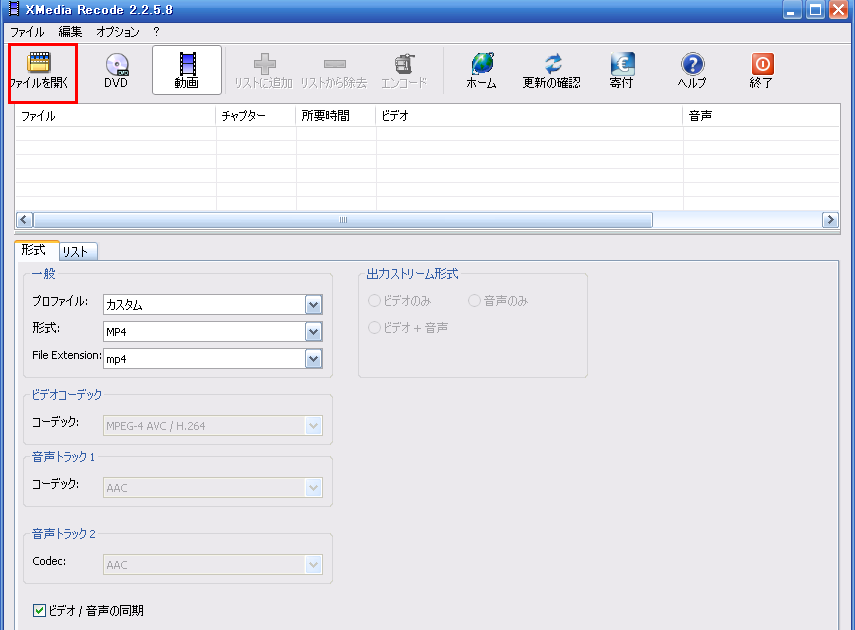Open the ホーム globe icon

point(482,64)
